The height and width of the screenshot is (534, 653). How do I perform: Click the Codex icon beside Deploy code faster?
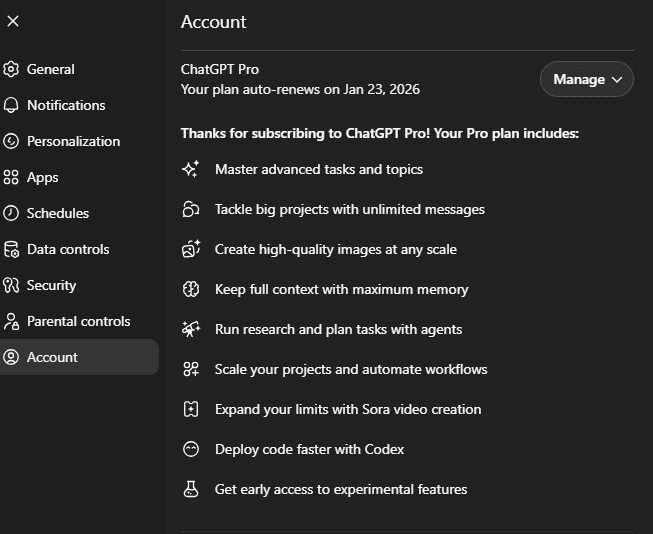pyautogui.click(x=191, y=449)
